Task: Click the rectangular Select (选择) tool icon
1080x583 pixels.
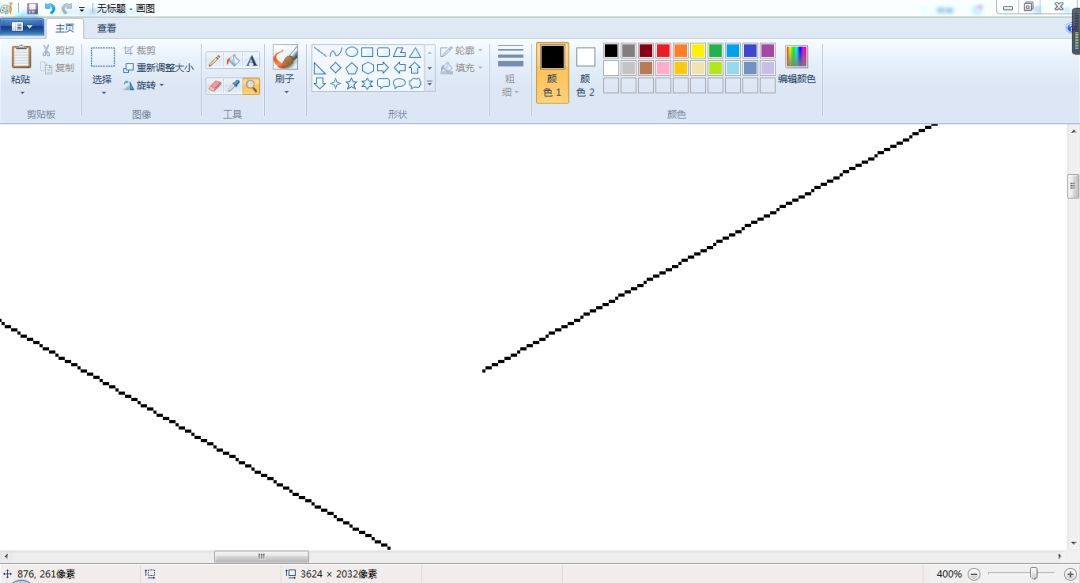Action: tap(103, 57)
